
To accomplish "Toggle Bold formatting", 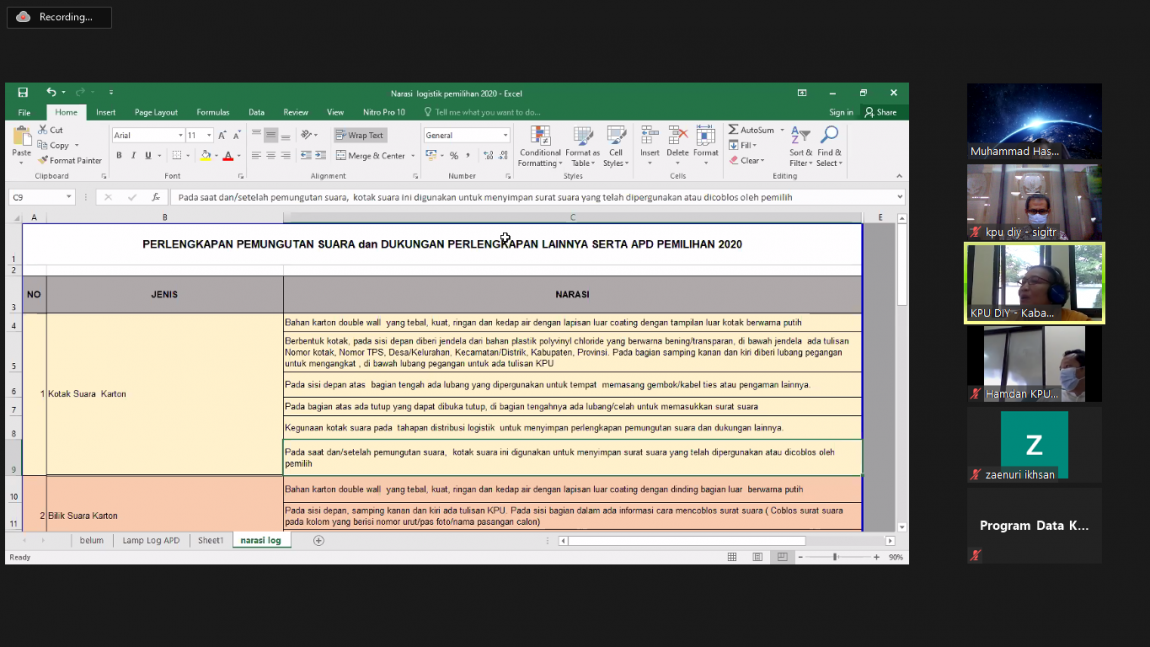I will (x=119, y=156).
